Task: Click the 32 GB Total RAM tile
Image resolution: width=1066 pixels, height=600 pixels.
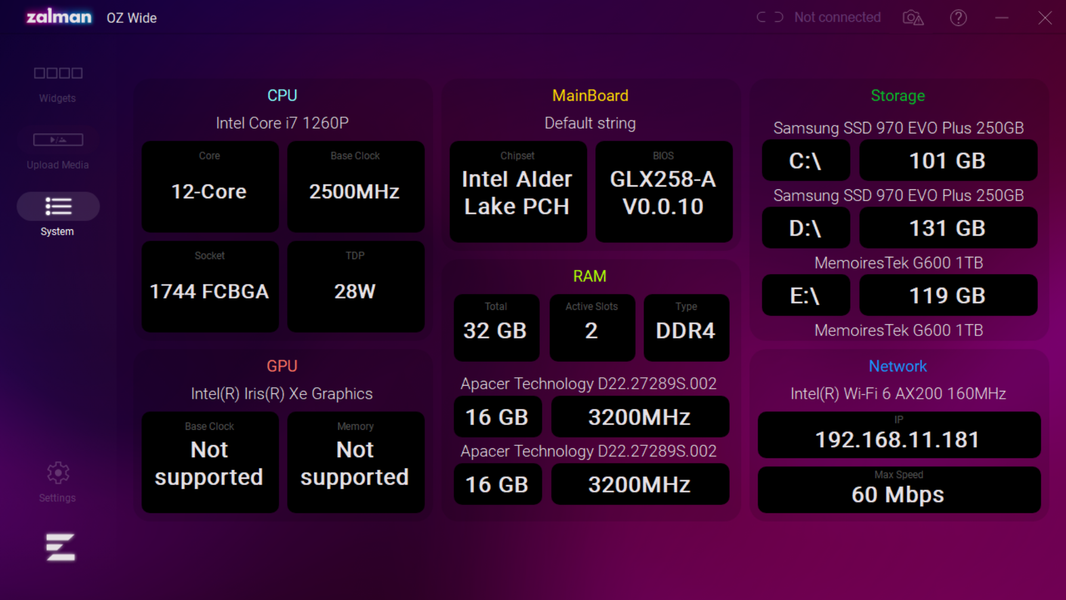Action: (x=496, y=328)
